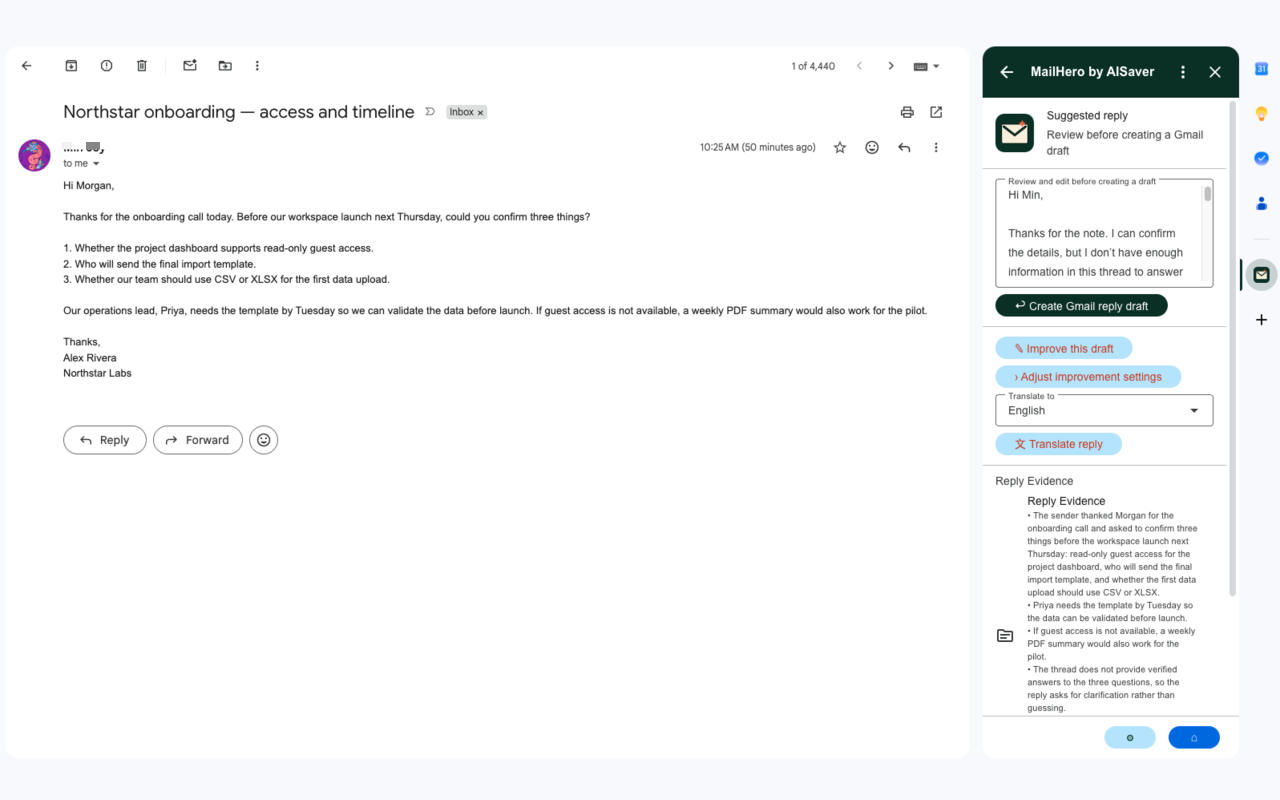Viewport: 1280px width, 800px height.
Task: Report email as spam
Action: 106,66
